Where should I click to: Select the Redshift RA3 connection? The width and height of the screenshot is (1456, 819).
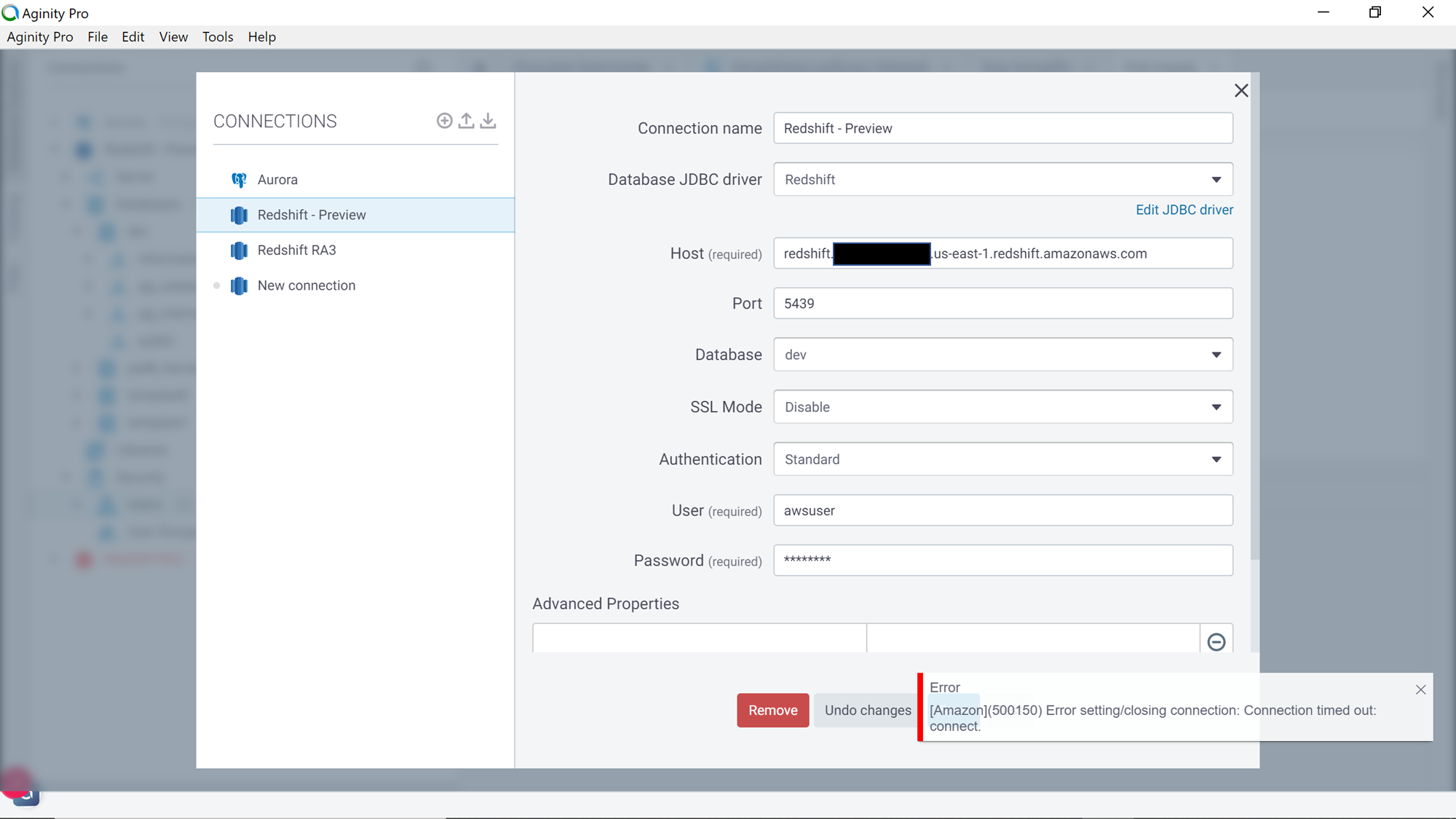(296, 250)
